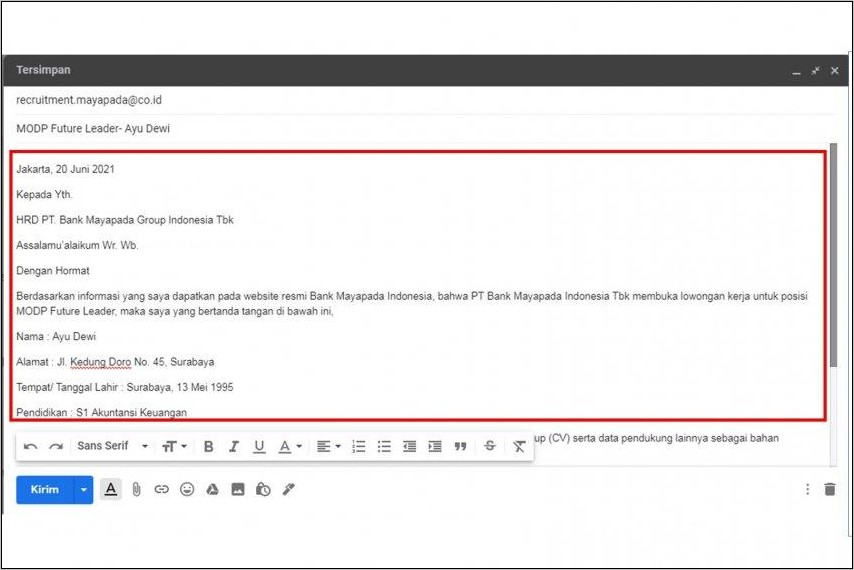The image size is (854, 570).
Task: Toggle bold formatting
Action: (x=208, y=446)
